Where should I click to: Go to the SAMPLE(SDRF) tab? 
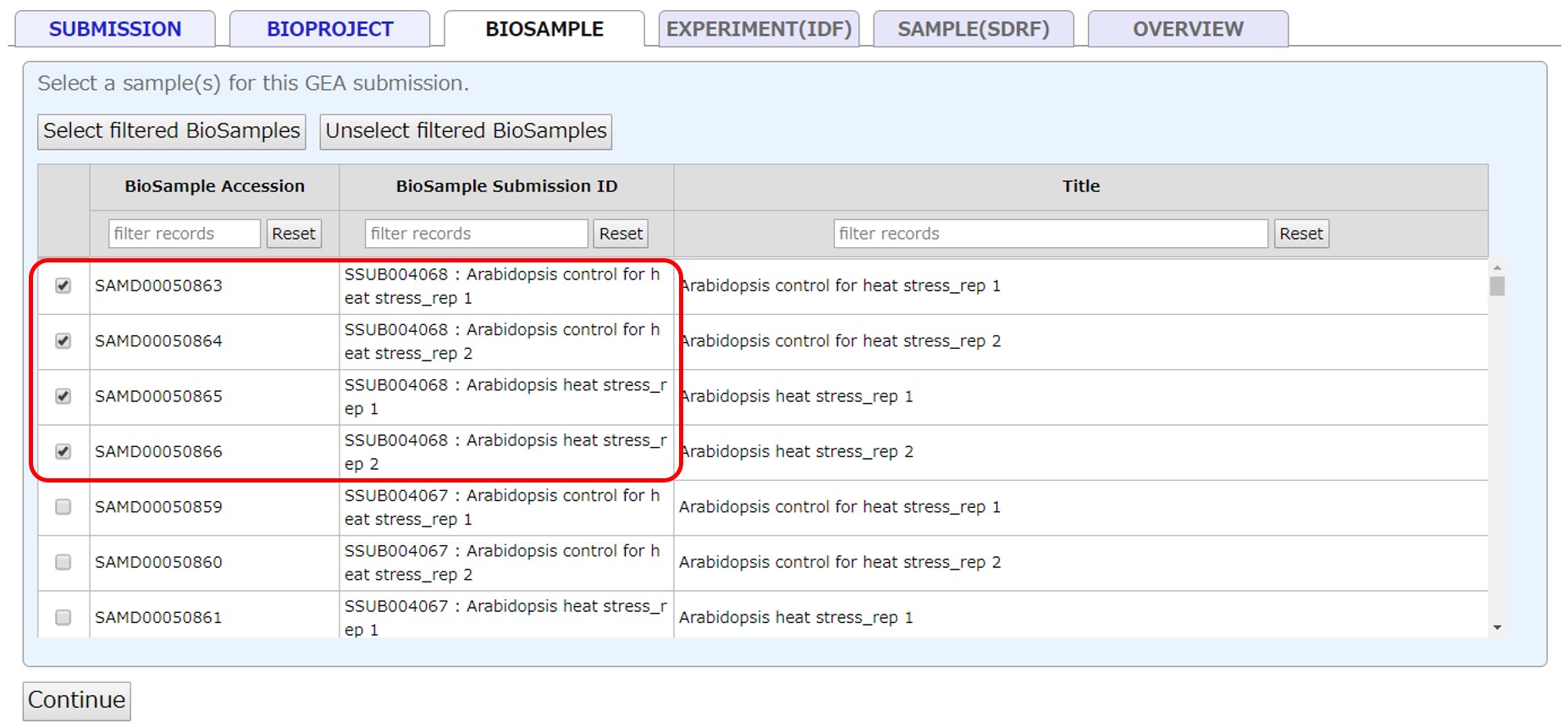click(x=973, y=29)
